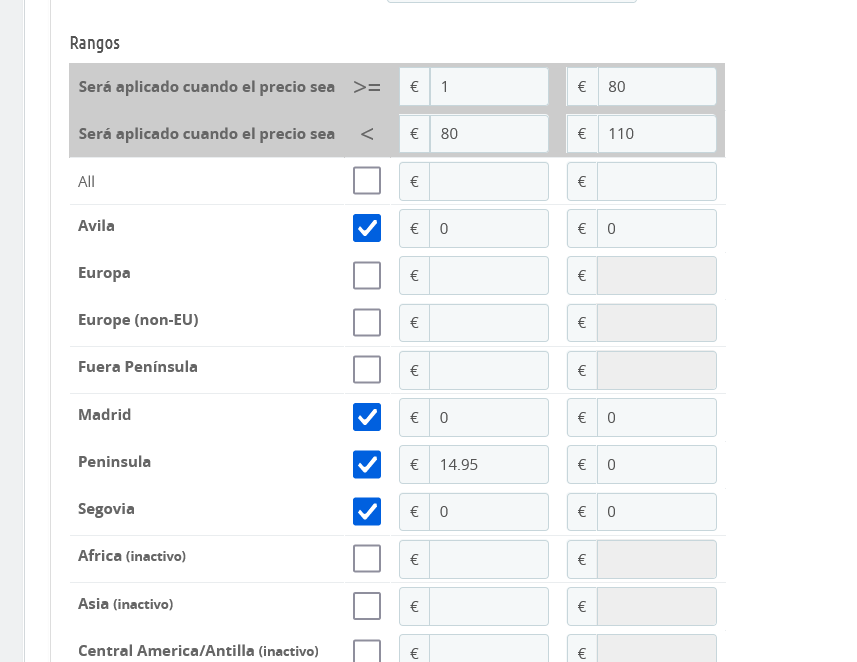This screenshot has width=857, height=662.
Task: Enable the Europa zone checkbox
Action: [367, 275]
